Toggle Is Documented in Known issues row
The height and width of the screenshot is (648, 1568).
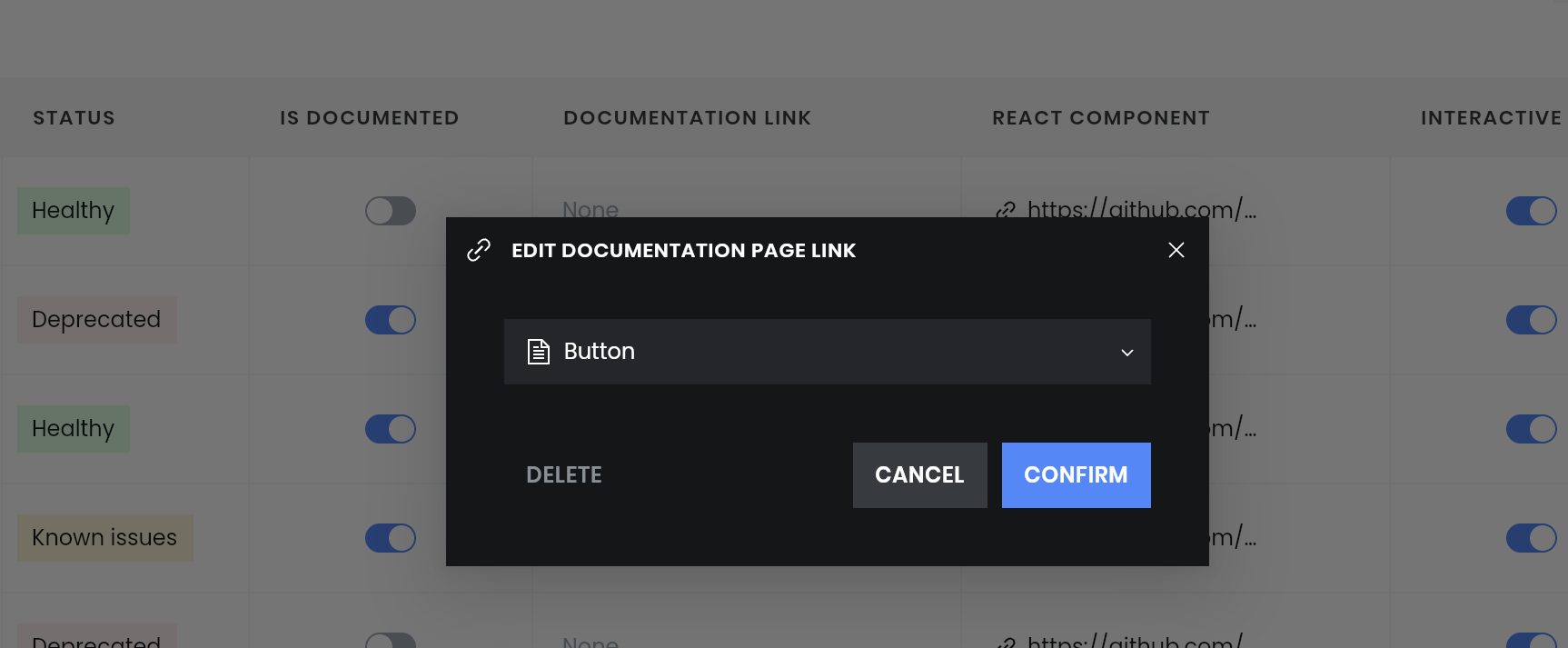[x=391, y=538]
